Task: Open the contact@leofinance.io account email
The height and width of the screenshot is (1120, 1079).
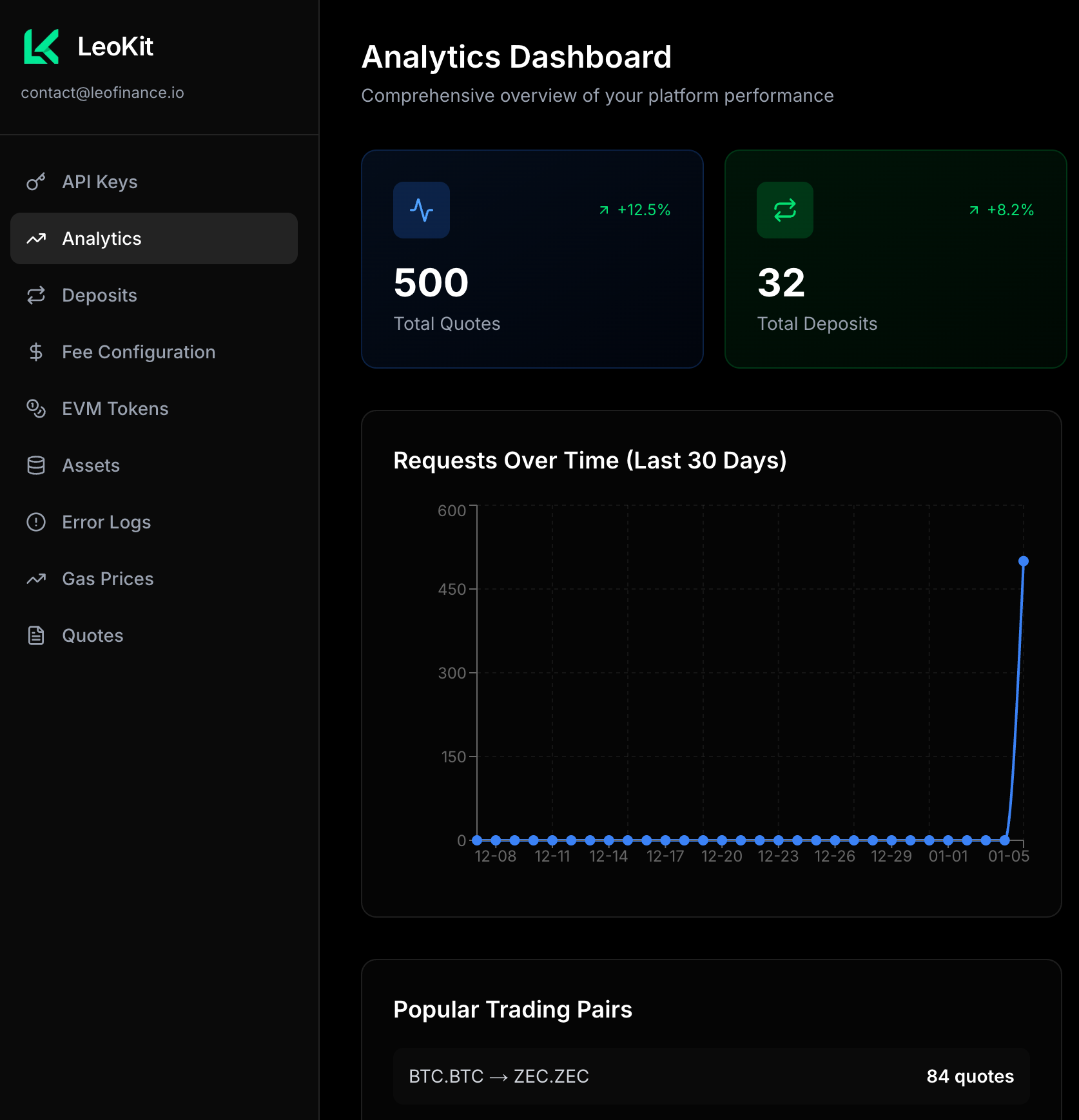Action: point(102,93)
